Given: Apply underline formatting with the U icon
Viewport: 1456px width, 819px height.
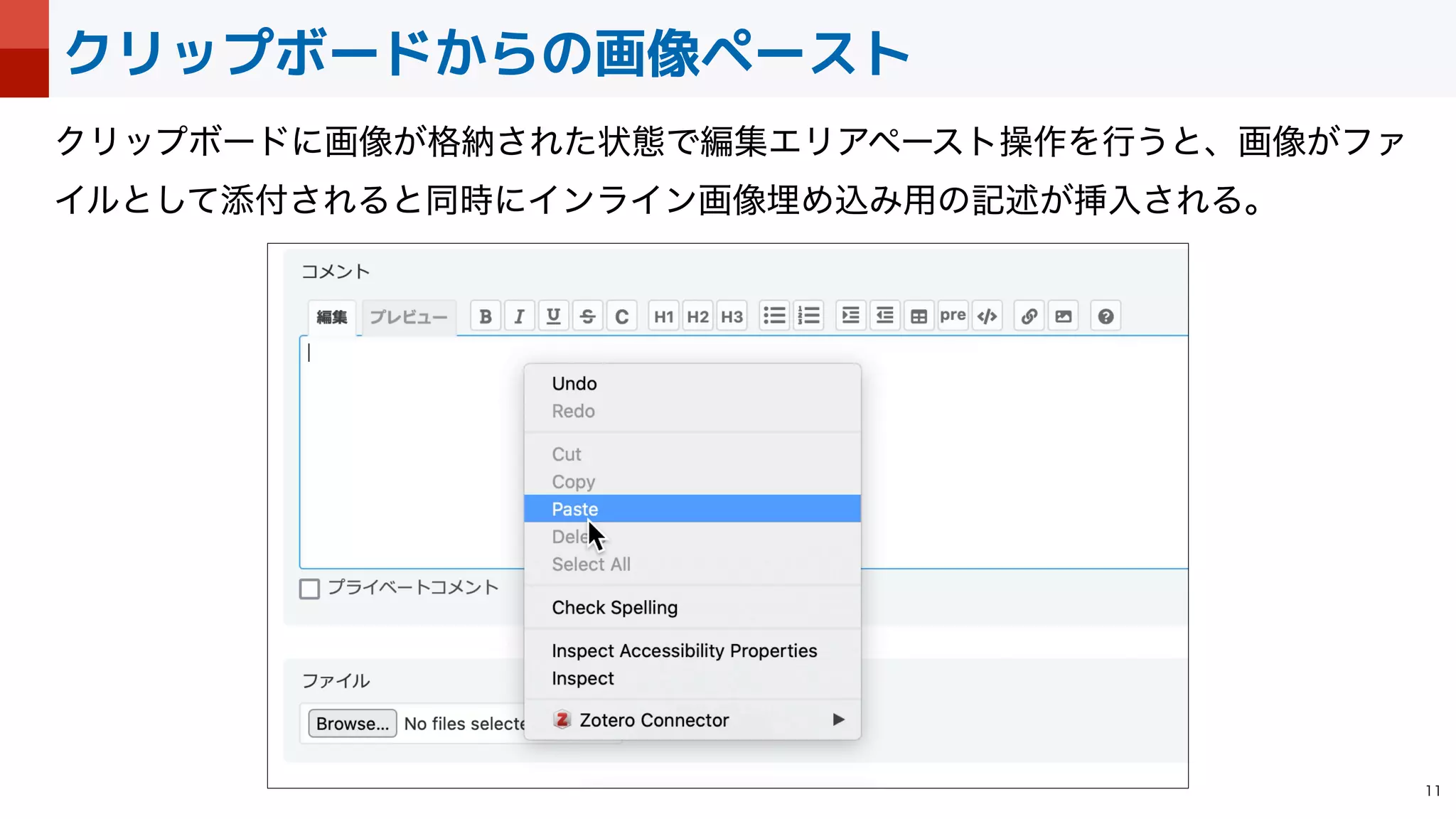Looking at the screenshot, I should coord(554,316).
